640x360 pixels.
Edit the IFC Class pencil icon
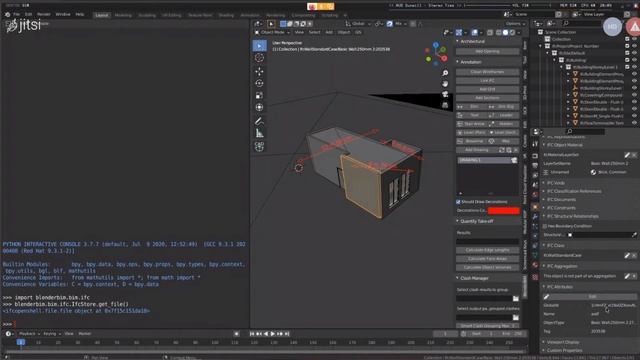[x=627, y=256]
